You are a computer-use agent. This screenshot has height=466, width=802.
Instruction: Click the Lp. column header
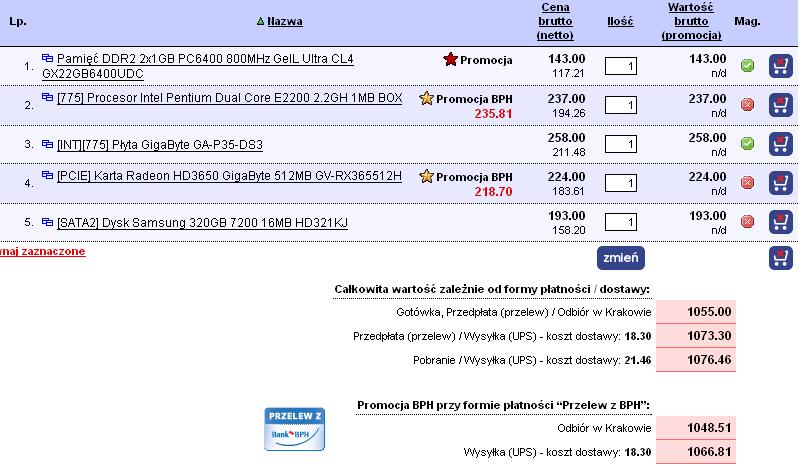(x=18, y=21)
